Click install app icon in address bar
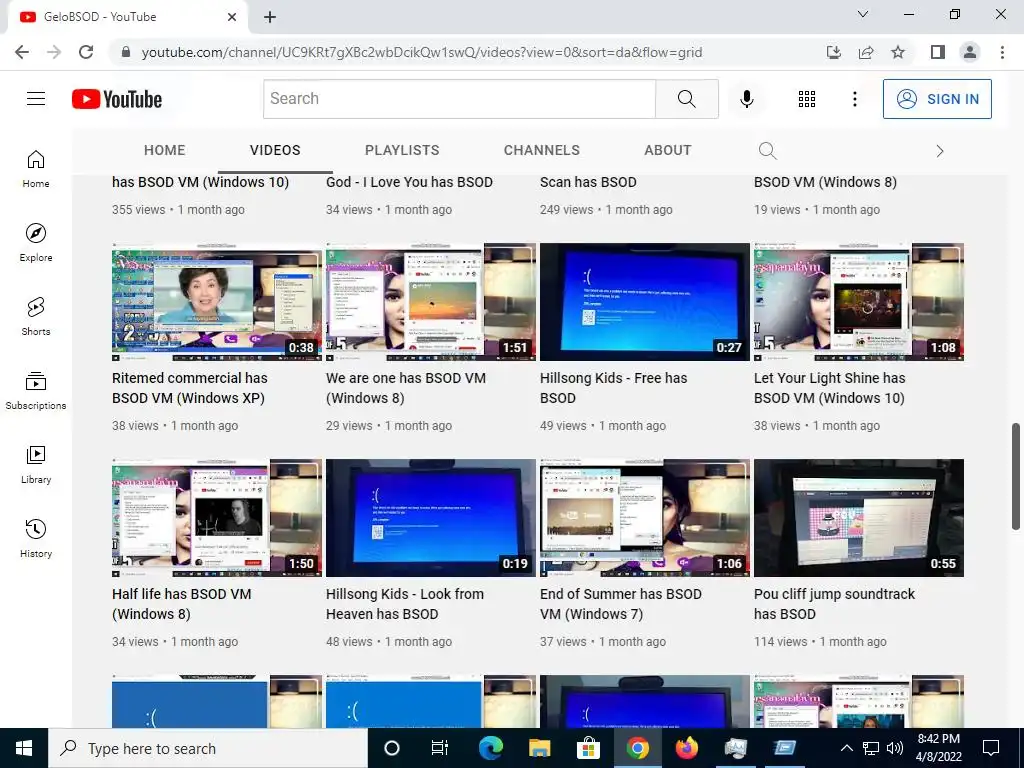This screenshot has height=768, width=1024. point(833,52)
